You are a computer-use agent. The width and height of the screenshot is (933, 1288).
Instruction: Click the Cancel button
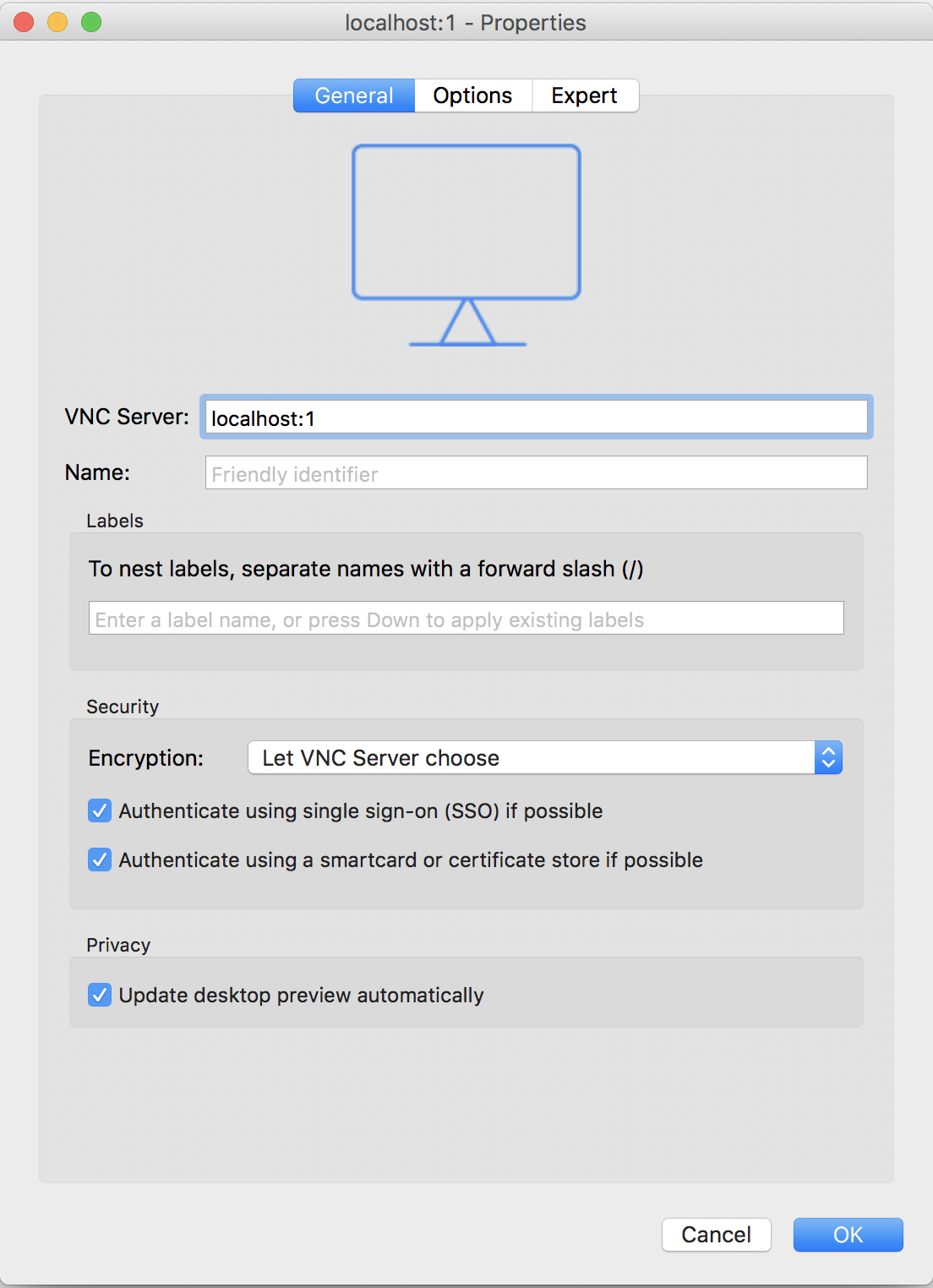tap(716, 1235)
